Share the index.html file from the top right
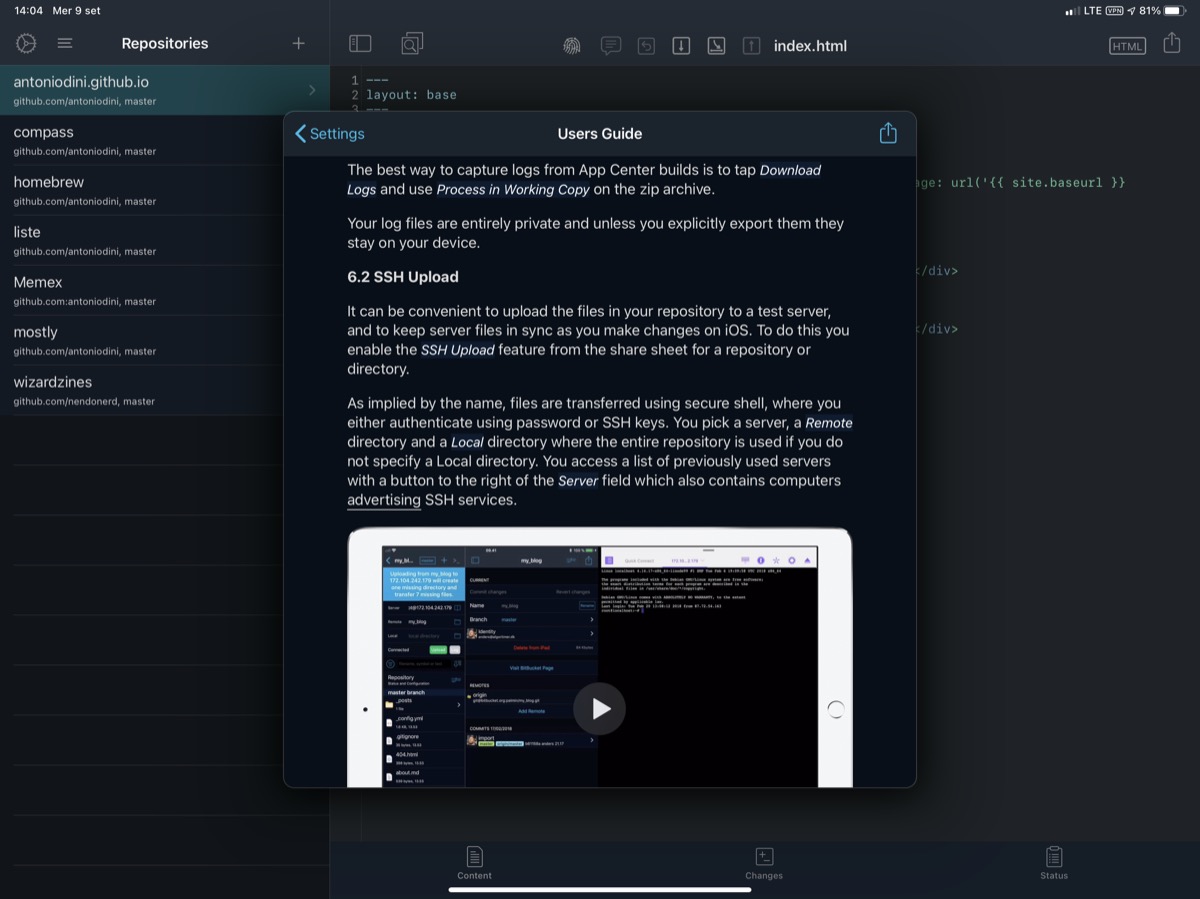1200x899 pixels. [1172, 44]
